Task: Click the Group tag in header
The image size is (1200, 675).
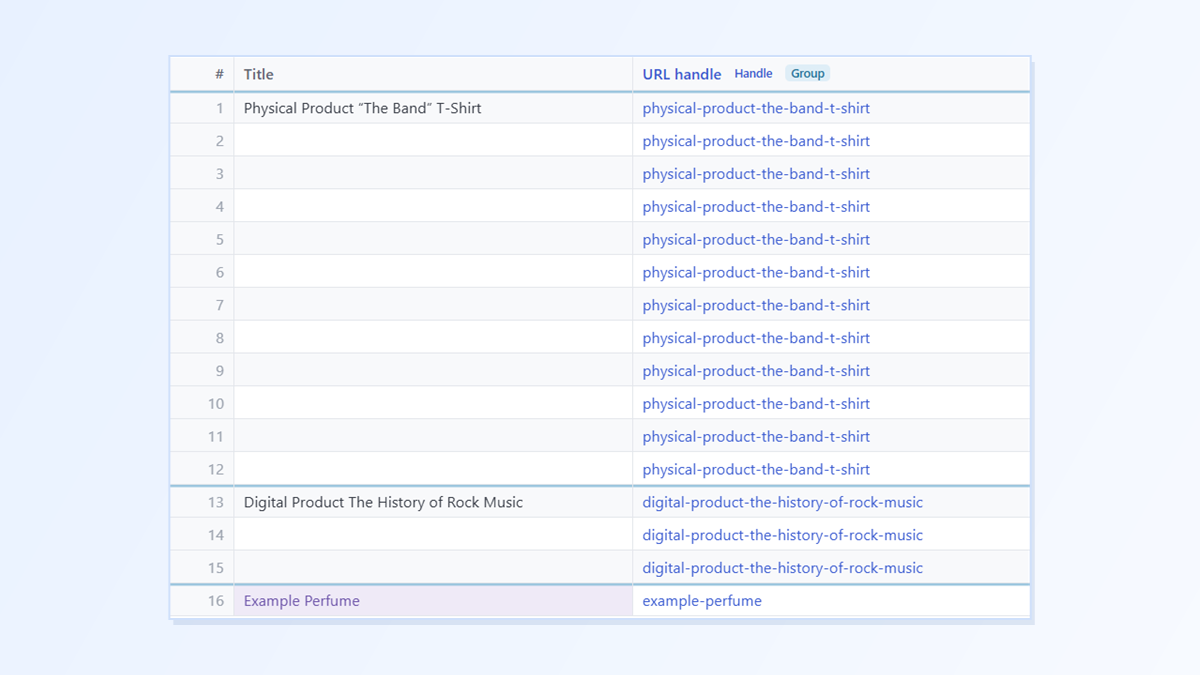Action: tap(807, 74)
